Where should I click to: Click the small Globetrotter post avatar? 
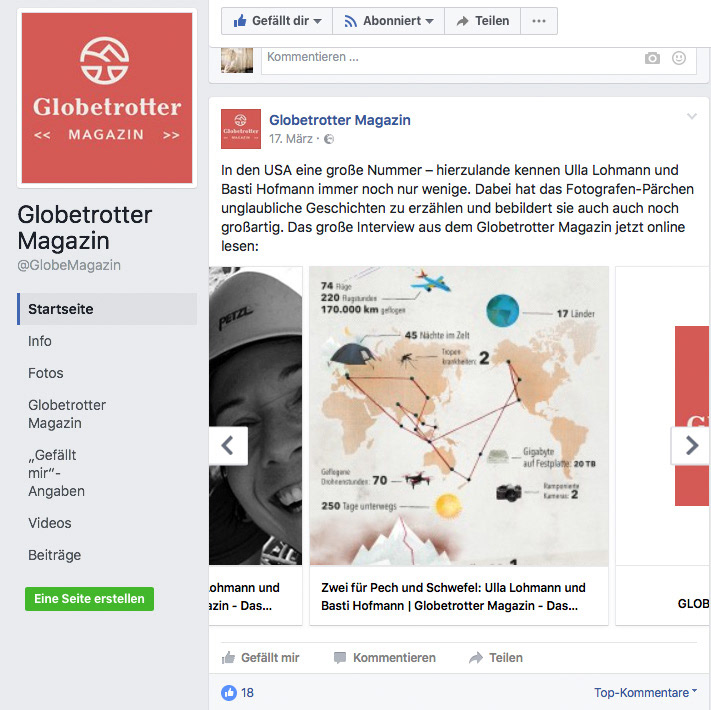pos(241,129)
